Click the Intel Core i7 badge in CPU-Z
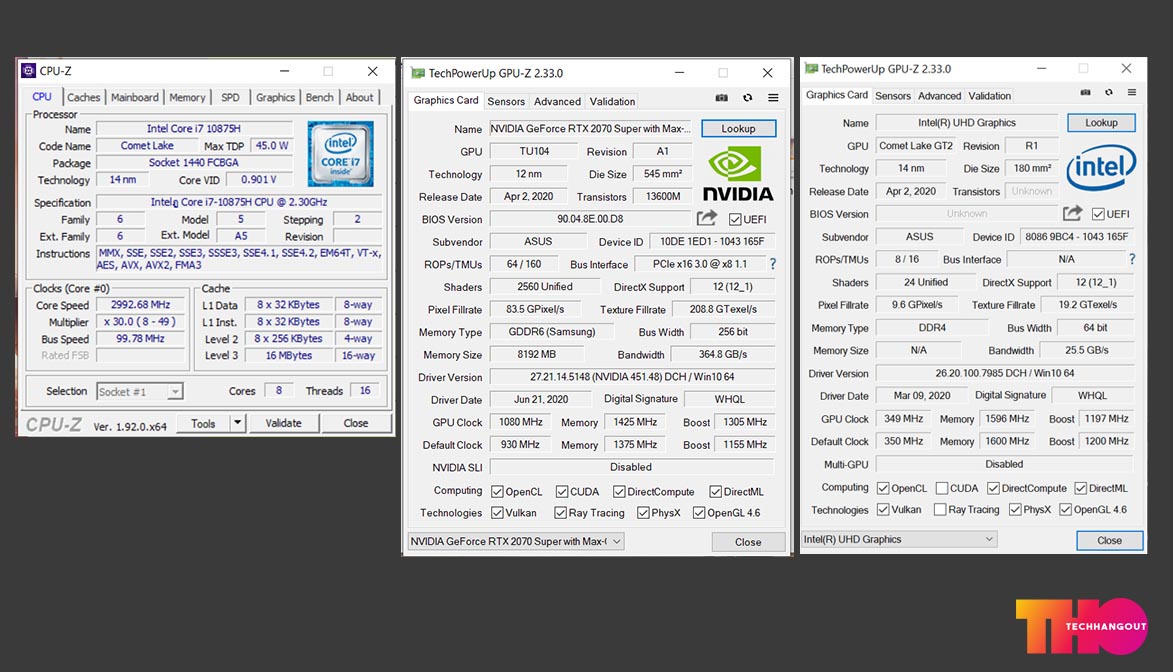The image size is (1173, 672). tap(340, 153)
